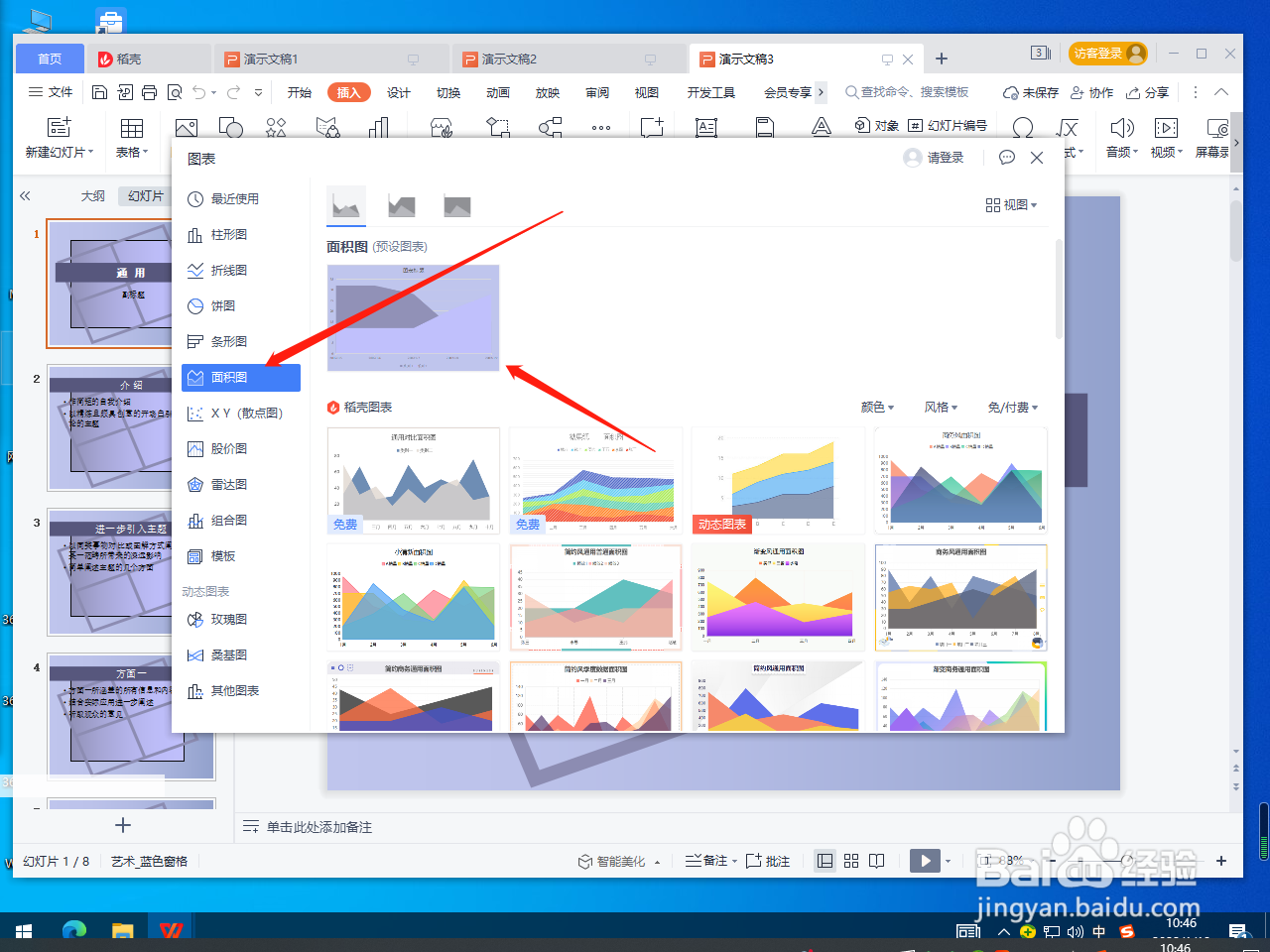Click the Save icon in quick access toolbar
This screenshot has width=1270, height=952.
point(99,92)
